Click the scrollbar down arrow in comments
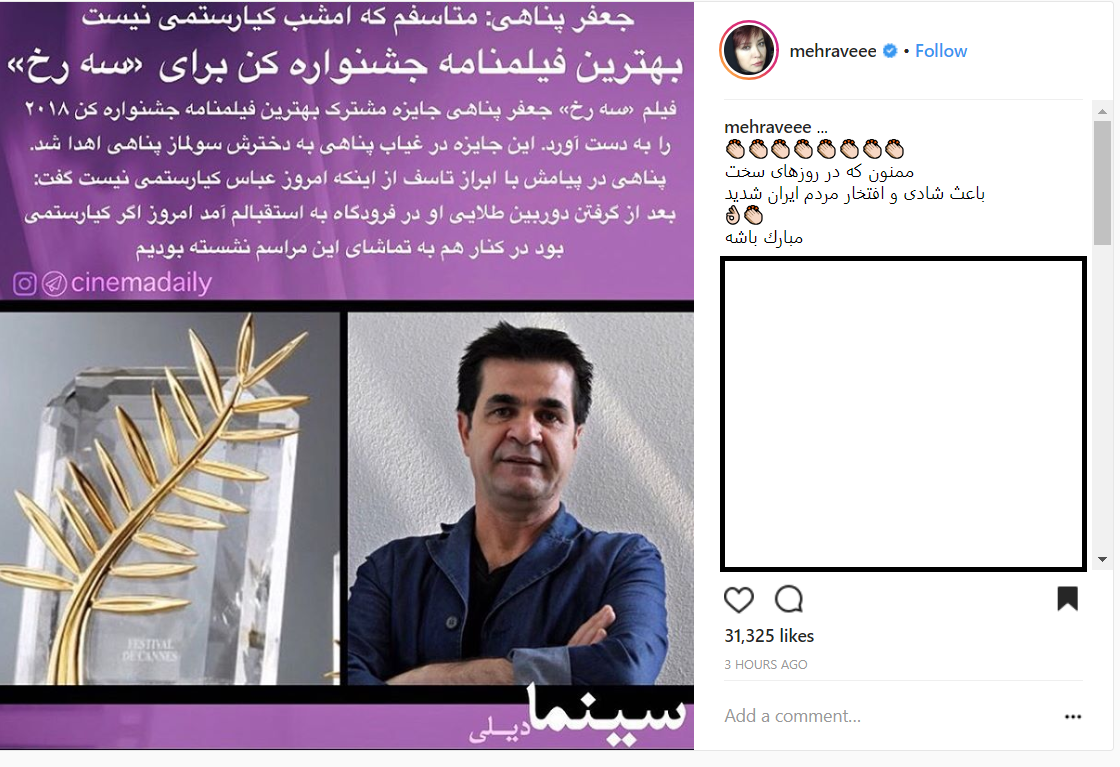Image resolution: width=1120 pixels, height=767 pixels. 1102,559
